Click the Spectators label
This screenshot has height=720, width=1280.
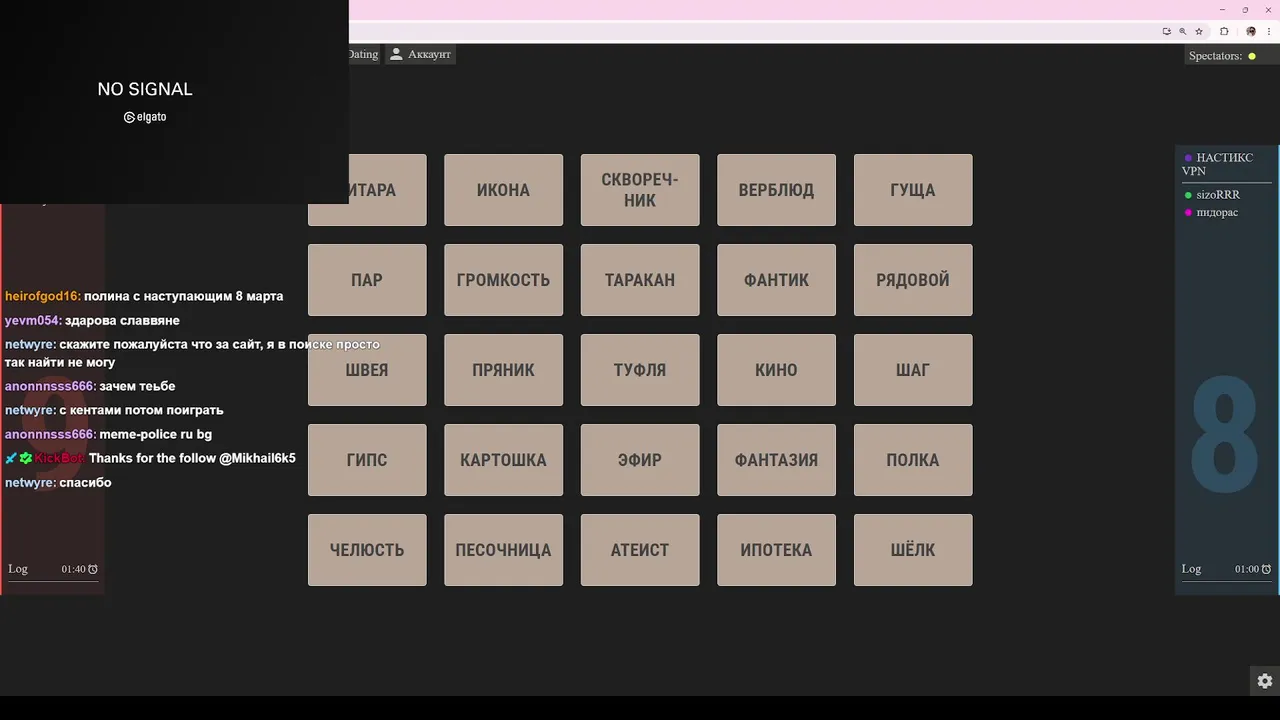[1215, 56]
